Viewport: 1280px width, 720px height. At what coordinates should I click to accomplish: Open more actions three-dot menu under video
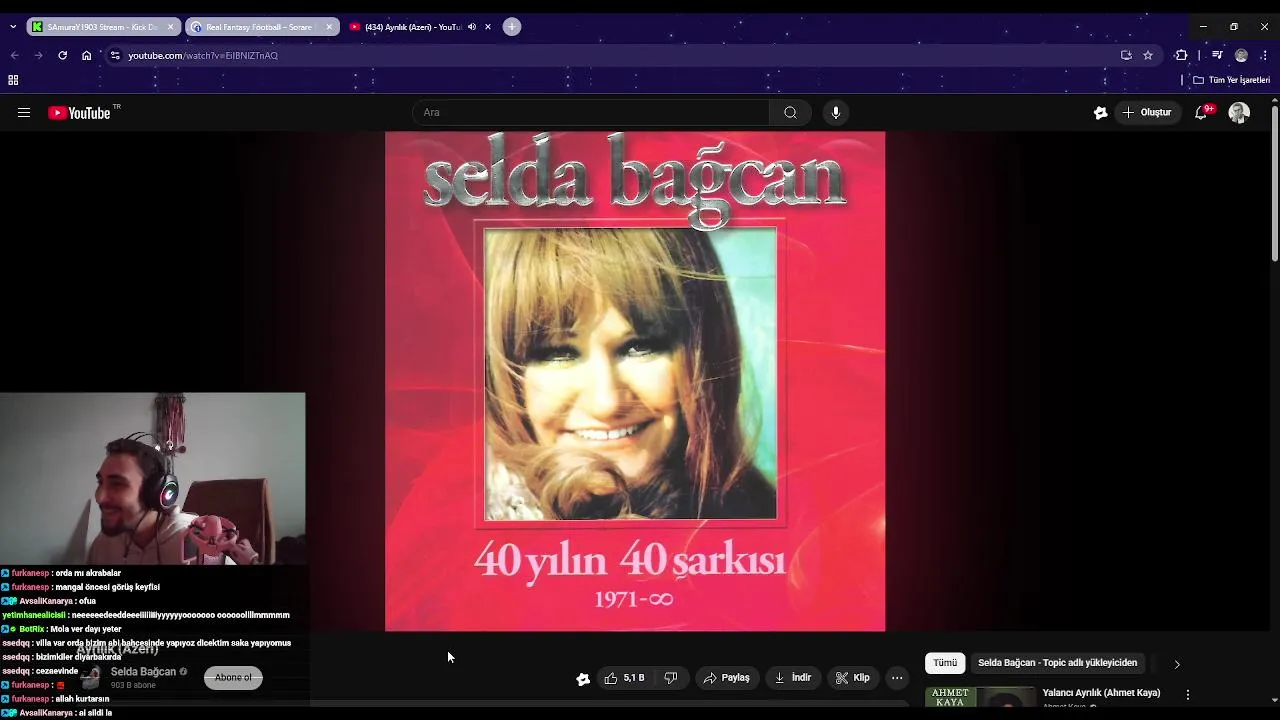[x=897, y=678]
